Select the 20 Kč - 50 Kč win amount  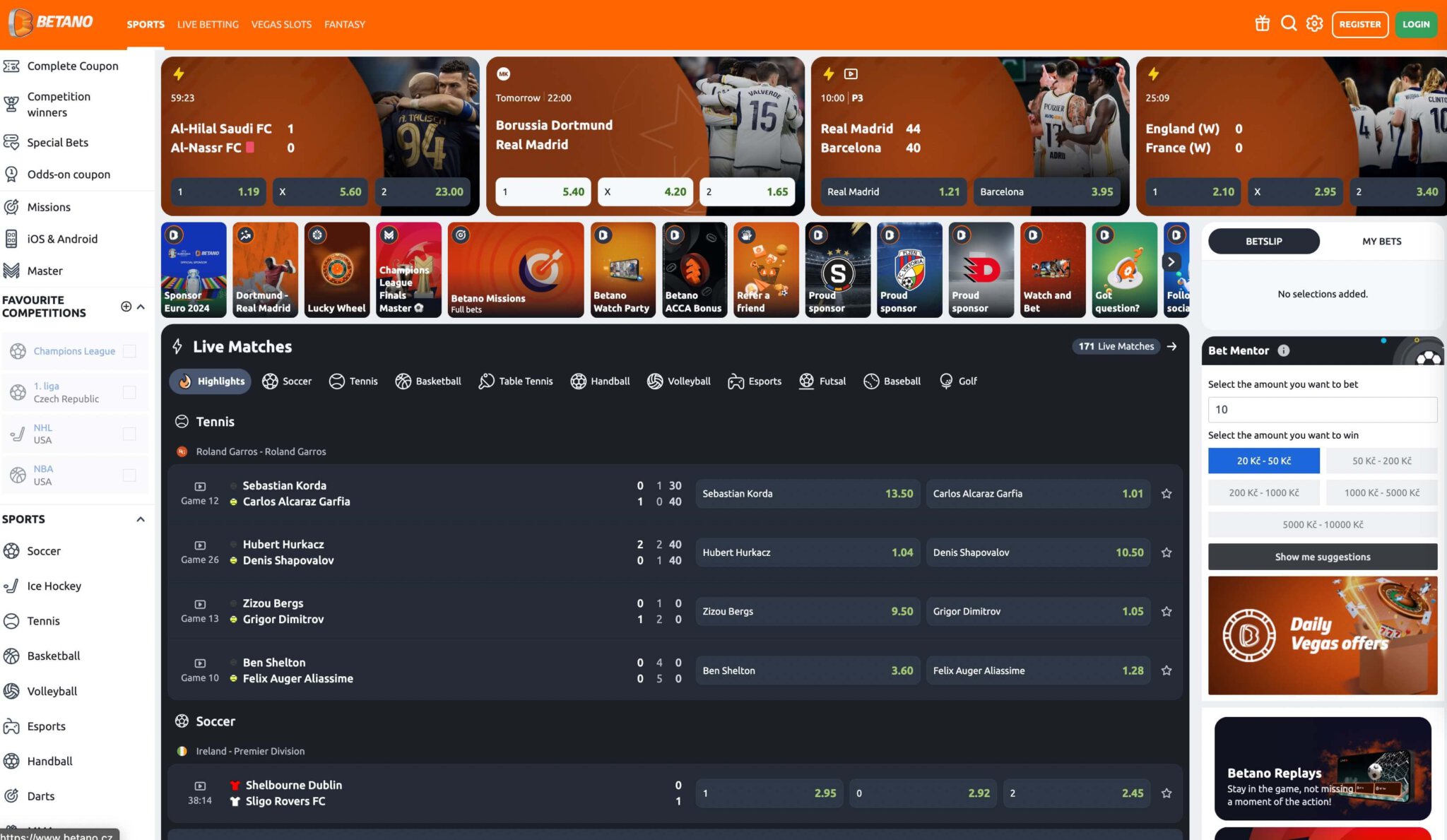1263,461
